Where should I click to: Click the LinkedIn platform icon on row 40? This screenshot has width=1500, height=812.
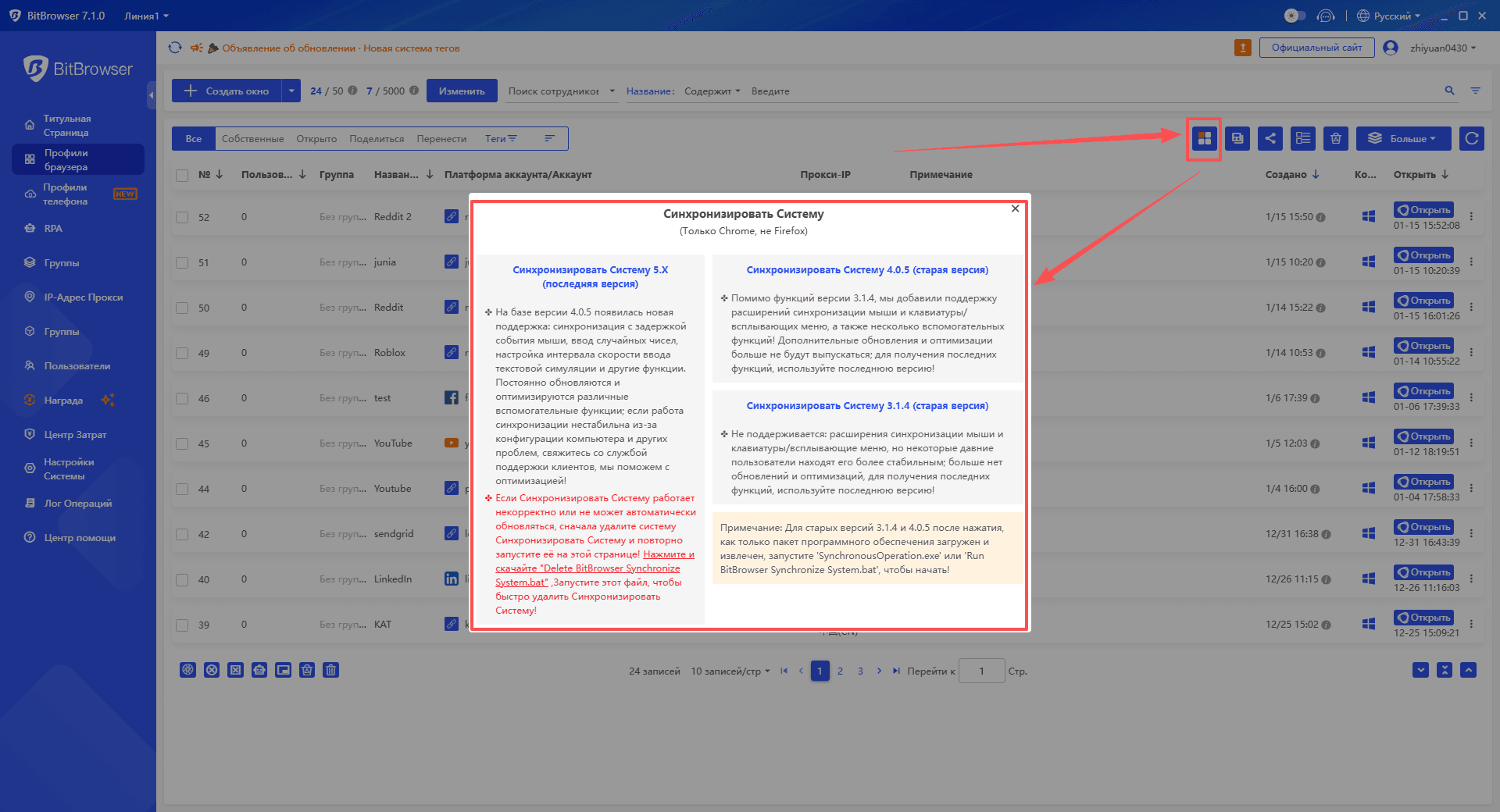tap(452, 579)
